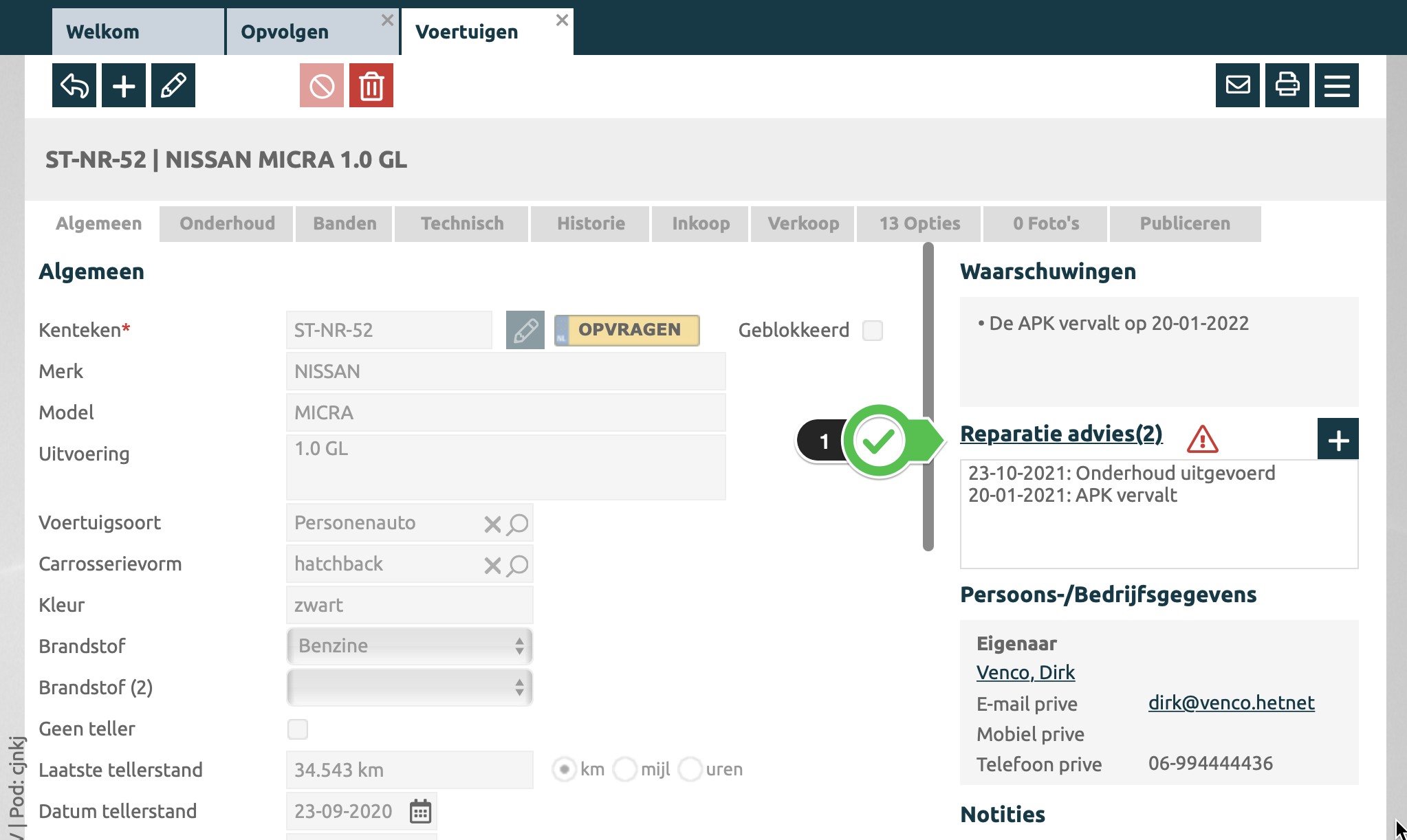Expand the Brandstof (2) dropdown
The image size is (1407, 840).
coord(410,687)
